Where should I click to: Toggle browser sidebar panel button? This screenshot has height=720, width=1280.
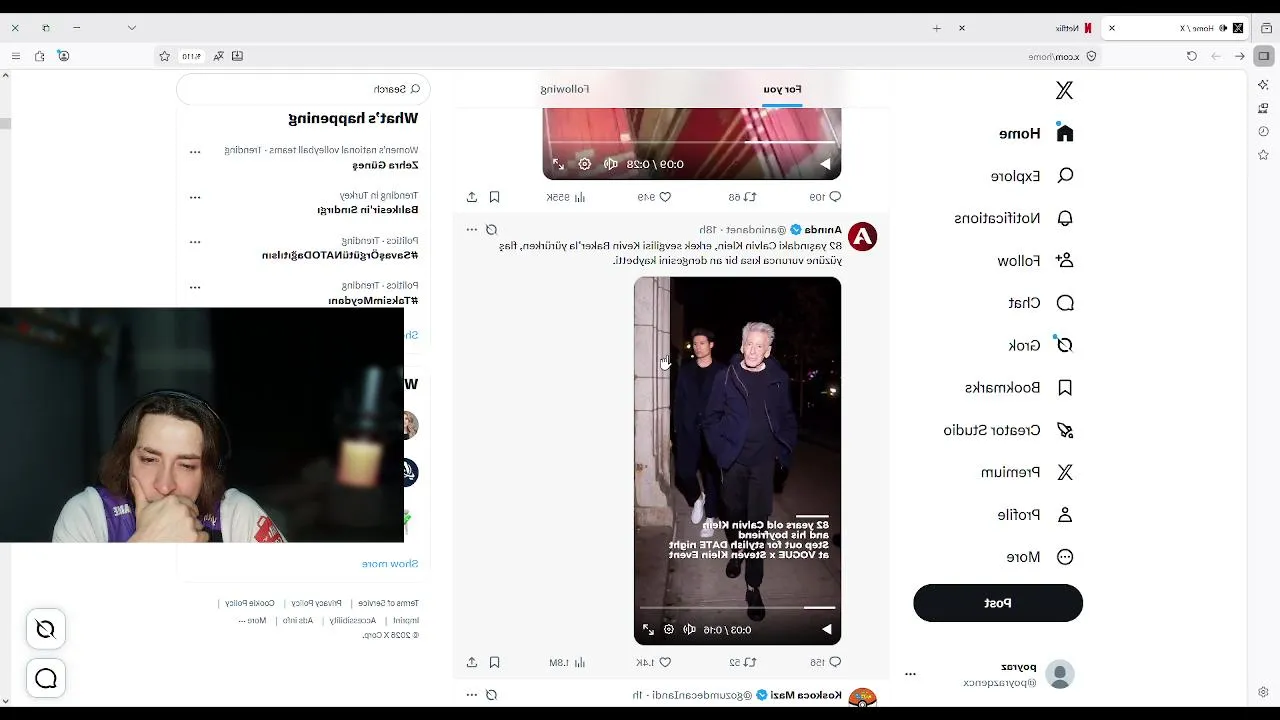pos(1265,56)
